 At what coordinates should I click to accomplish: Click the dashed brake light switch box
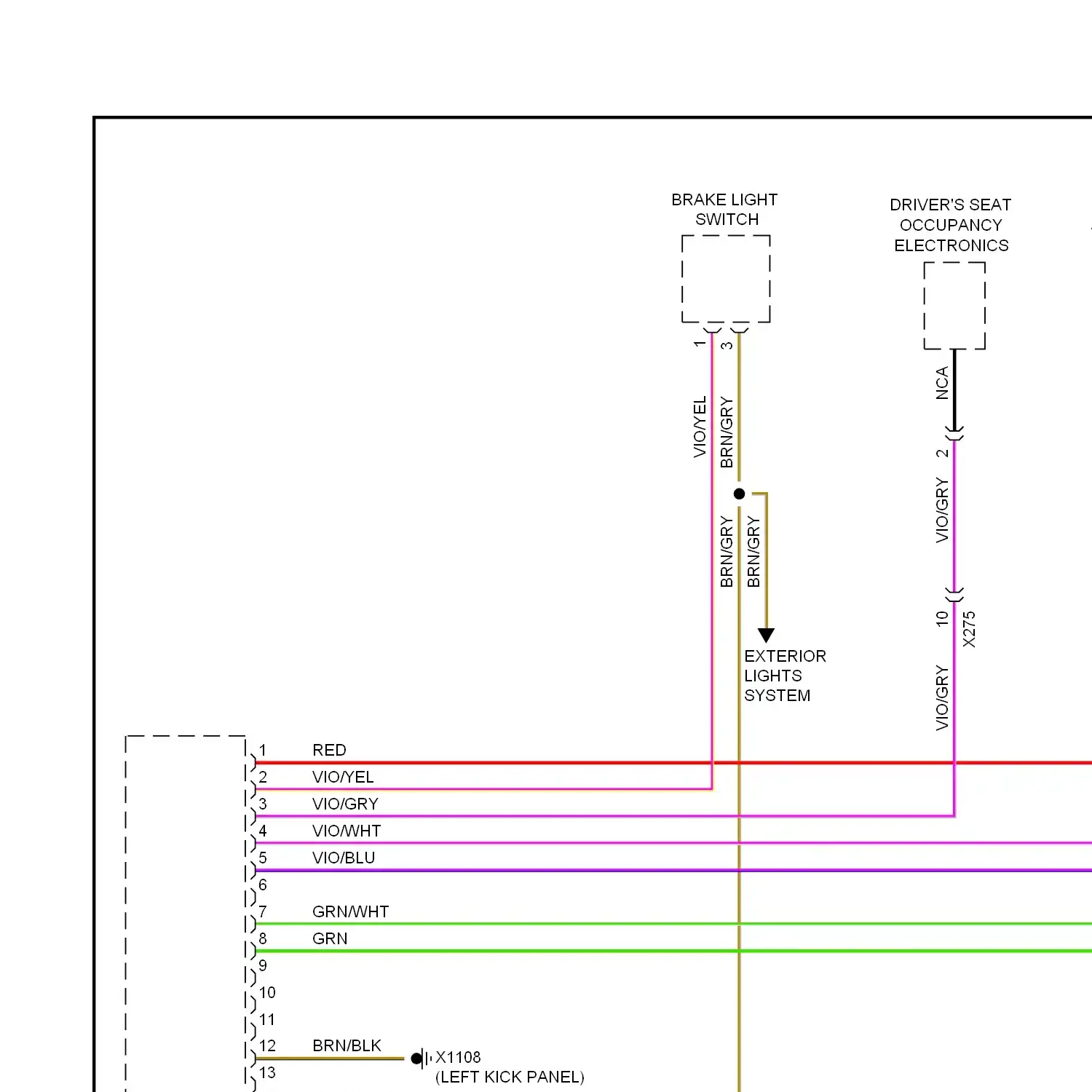(726, 279)
